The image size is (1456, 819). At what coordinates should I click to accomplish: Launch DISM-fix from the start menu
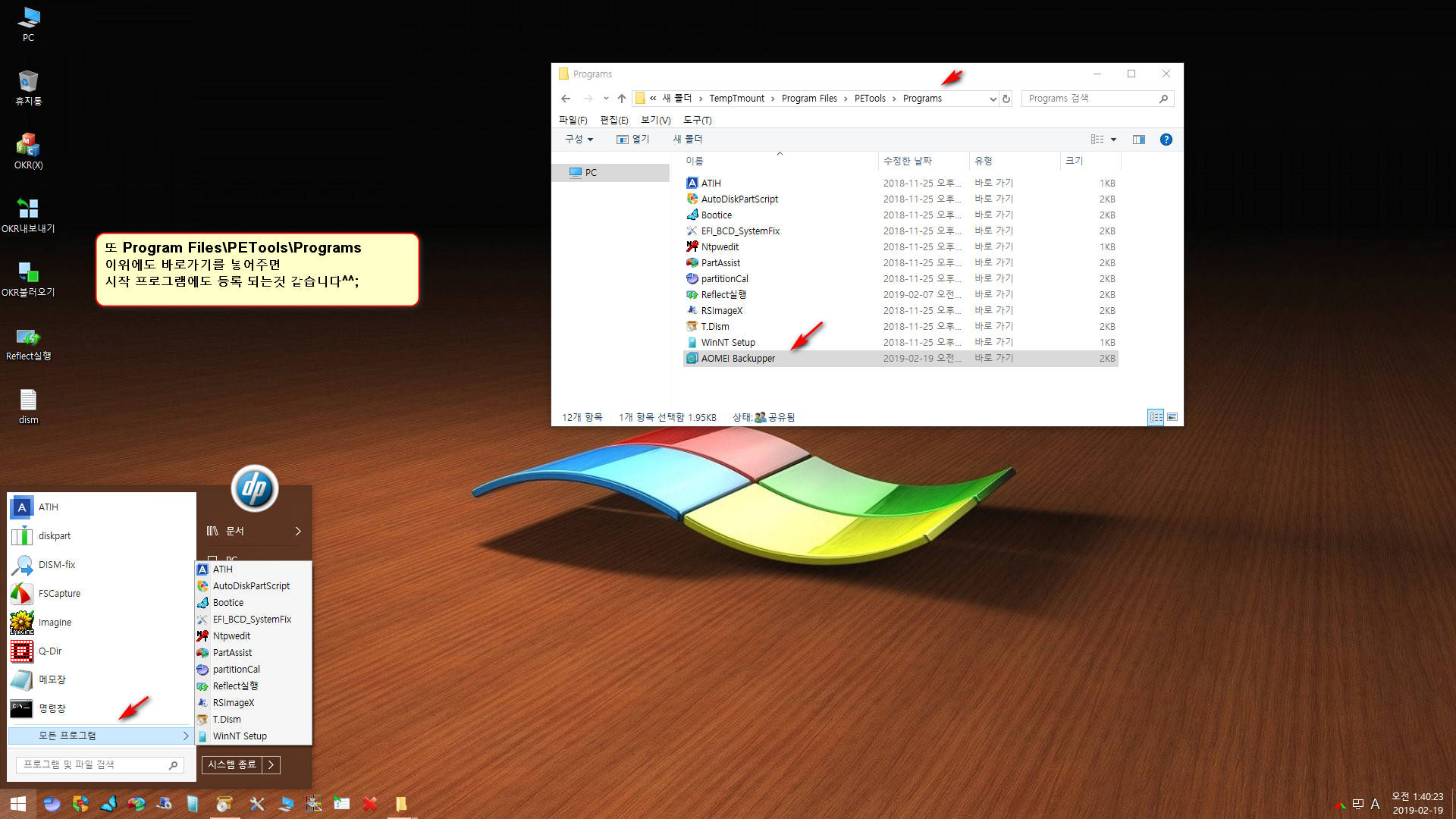pos(102,564)
